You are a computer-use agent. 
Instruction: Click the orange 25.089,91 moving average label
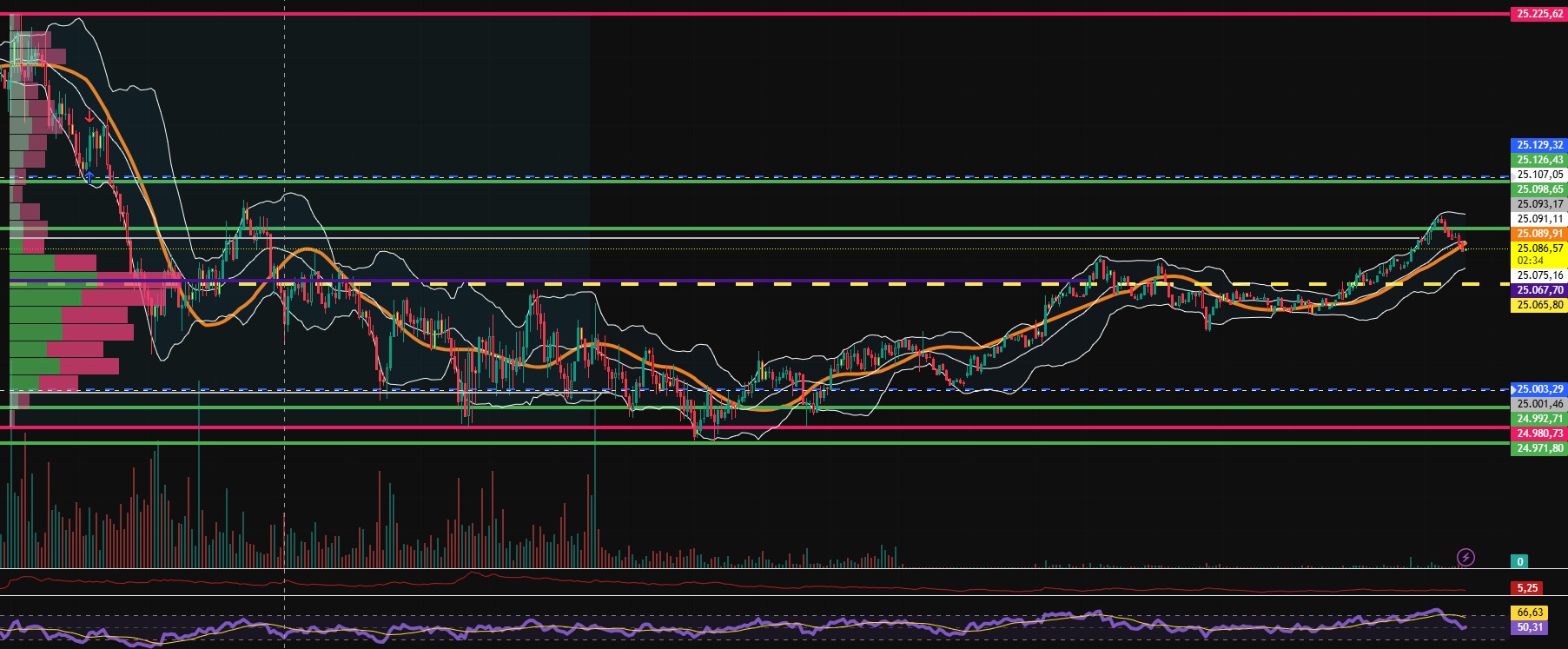point(1538,234)
